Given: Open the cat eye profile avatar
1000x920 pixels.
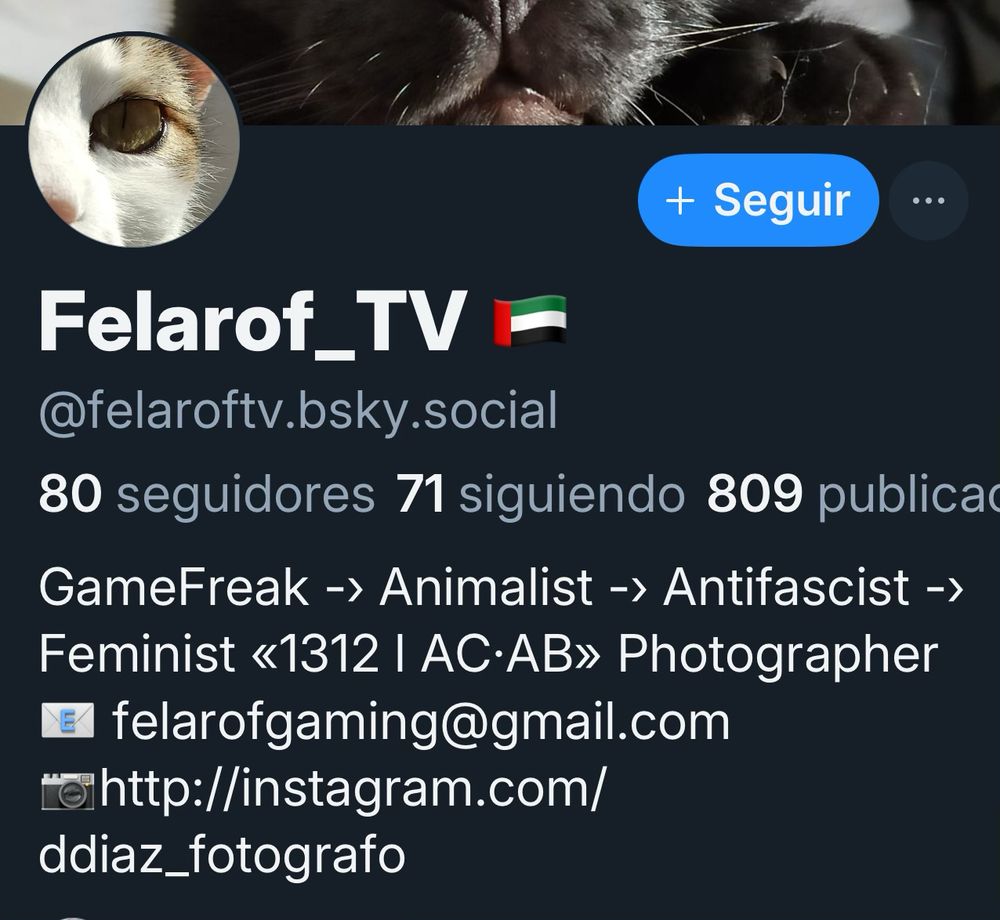Looking at the screenshot, I should point(133,141).
